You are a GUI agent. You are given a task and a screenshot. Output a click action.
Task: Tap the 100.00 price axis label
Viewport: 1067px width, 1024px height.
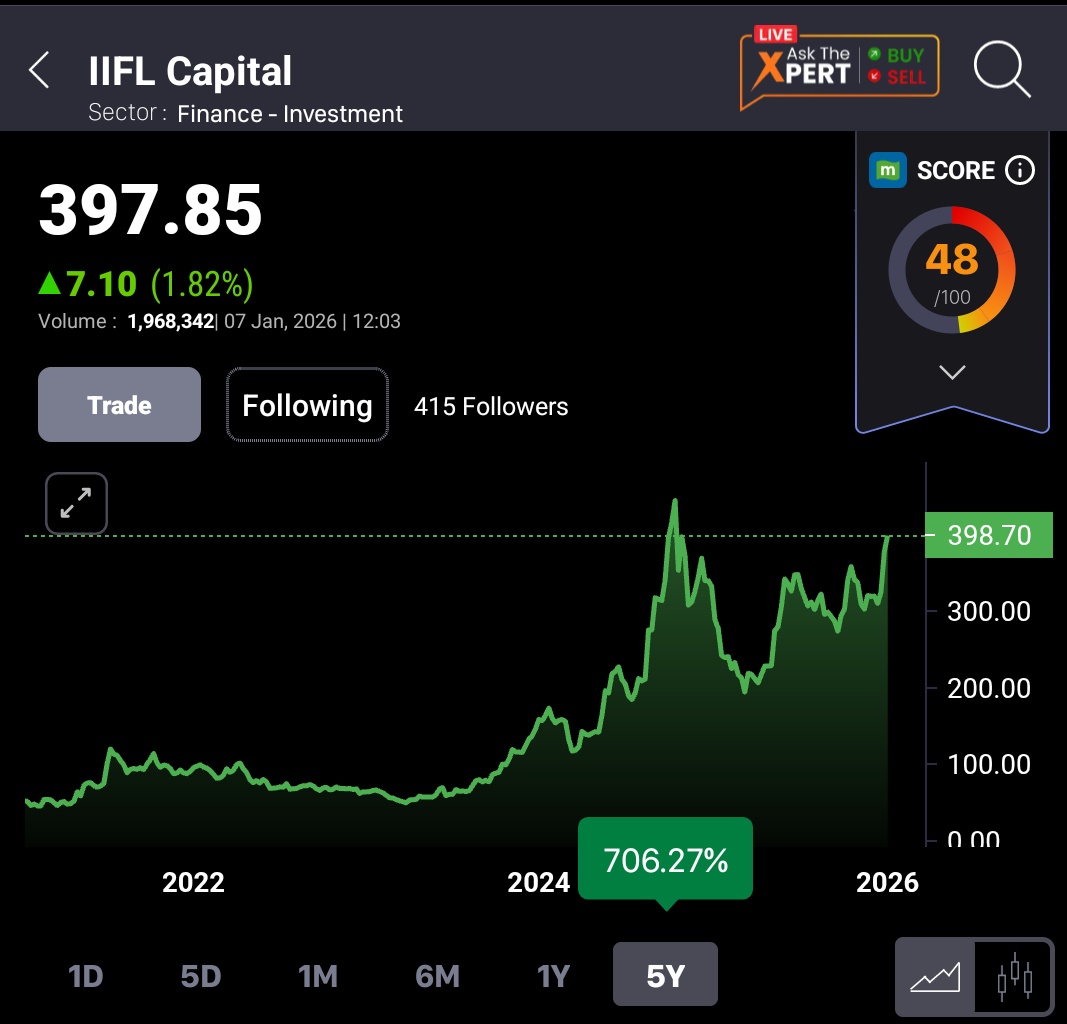[989, 765]
